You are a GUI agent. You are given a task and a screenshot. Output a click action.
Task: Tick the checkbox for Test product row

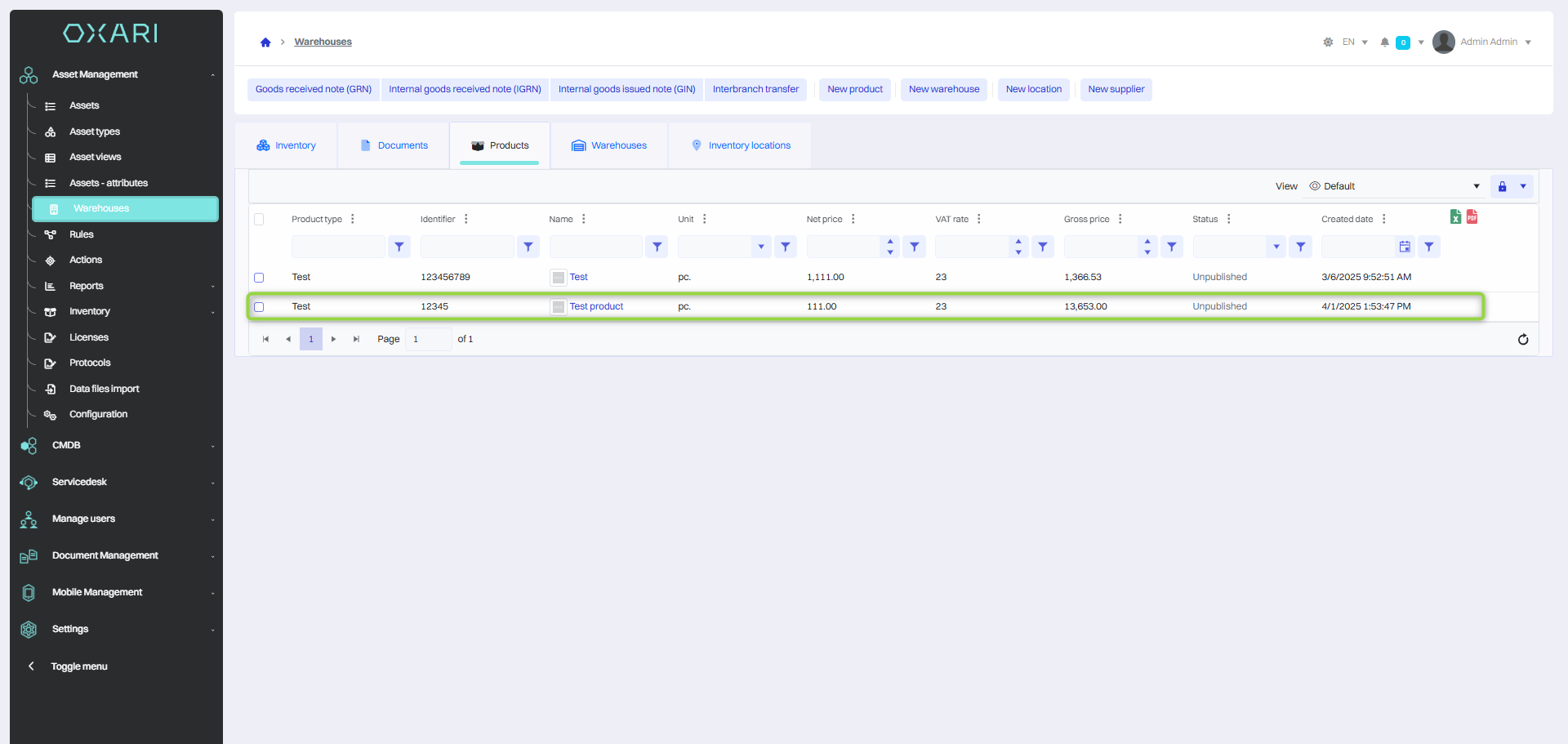[x=259, y=307]
